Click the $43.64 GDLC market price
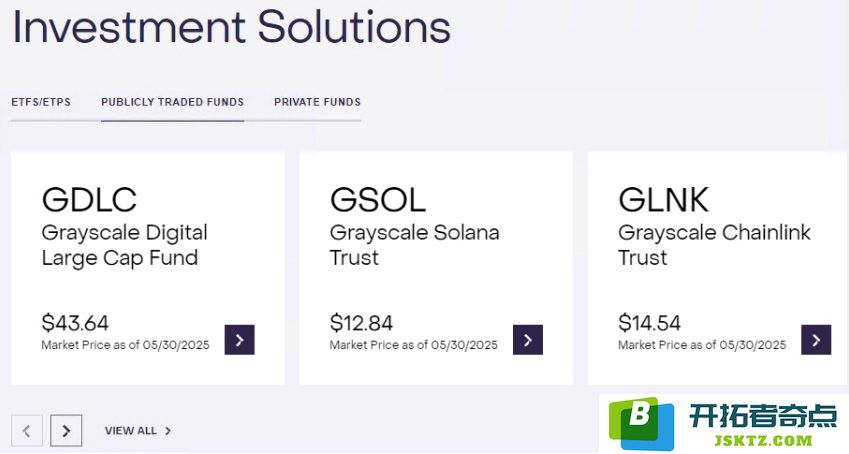 (75, 323)
